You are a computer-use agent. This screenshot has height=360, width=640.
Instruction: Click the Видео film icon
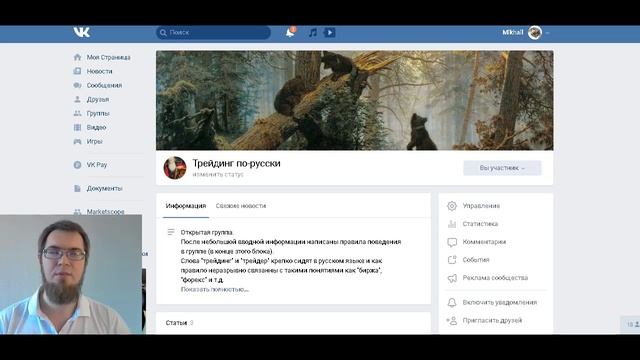(x=78, y=127)
